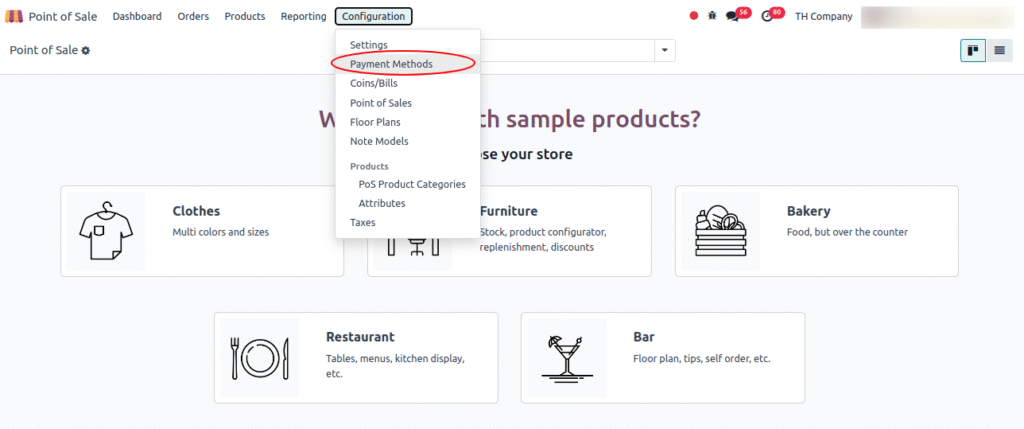This screenshot has height=429, width=1024.
Task: Open the Dashboard menu
Action: [137, 16]
